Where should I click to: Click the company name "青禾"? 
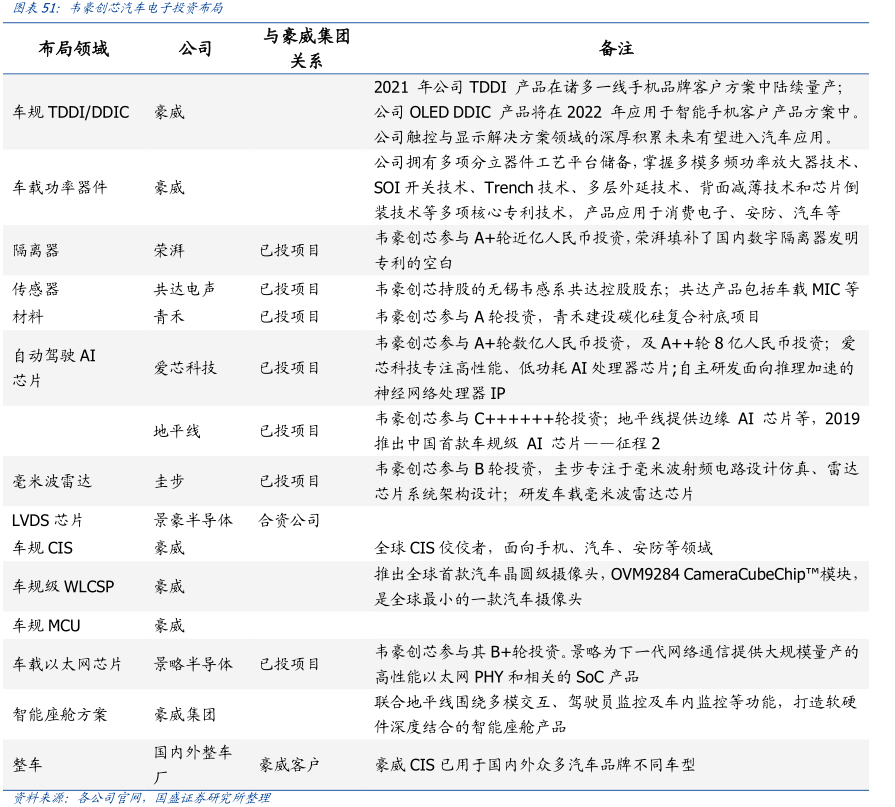[170, 316]
